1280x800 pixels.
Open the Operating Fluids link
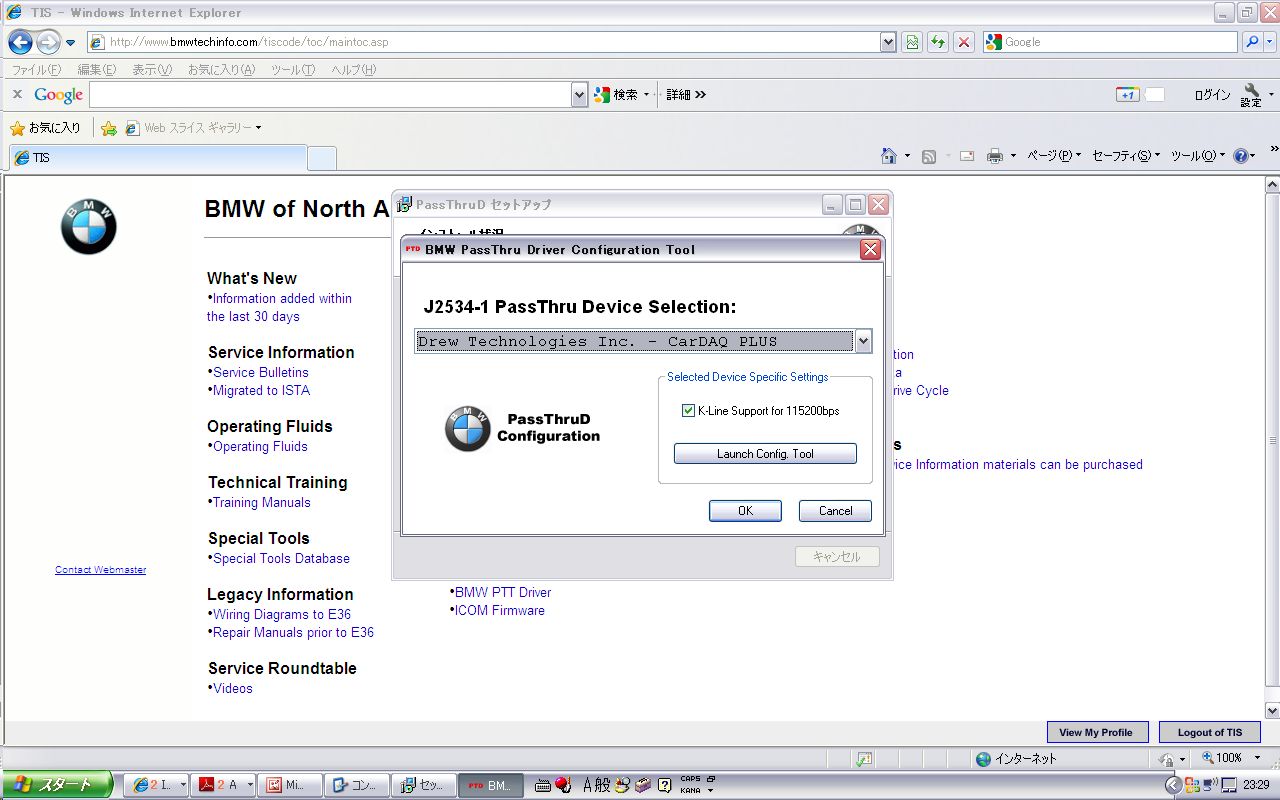pos(260,446)
